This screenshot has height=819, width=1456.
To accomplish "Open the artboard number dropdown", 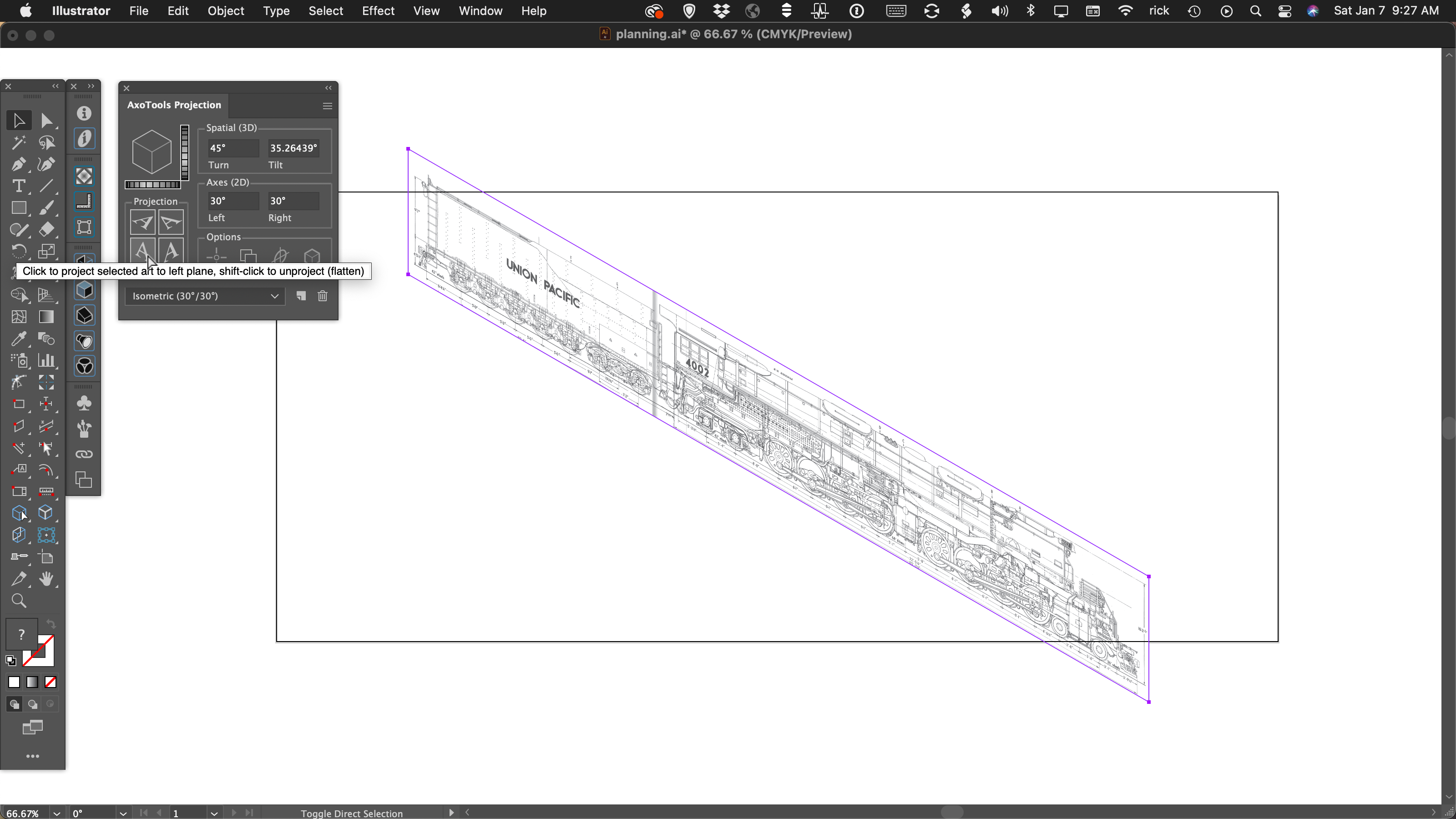I will (214, 814).
